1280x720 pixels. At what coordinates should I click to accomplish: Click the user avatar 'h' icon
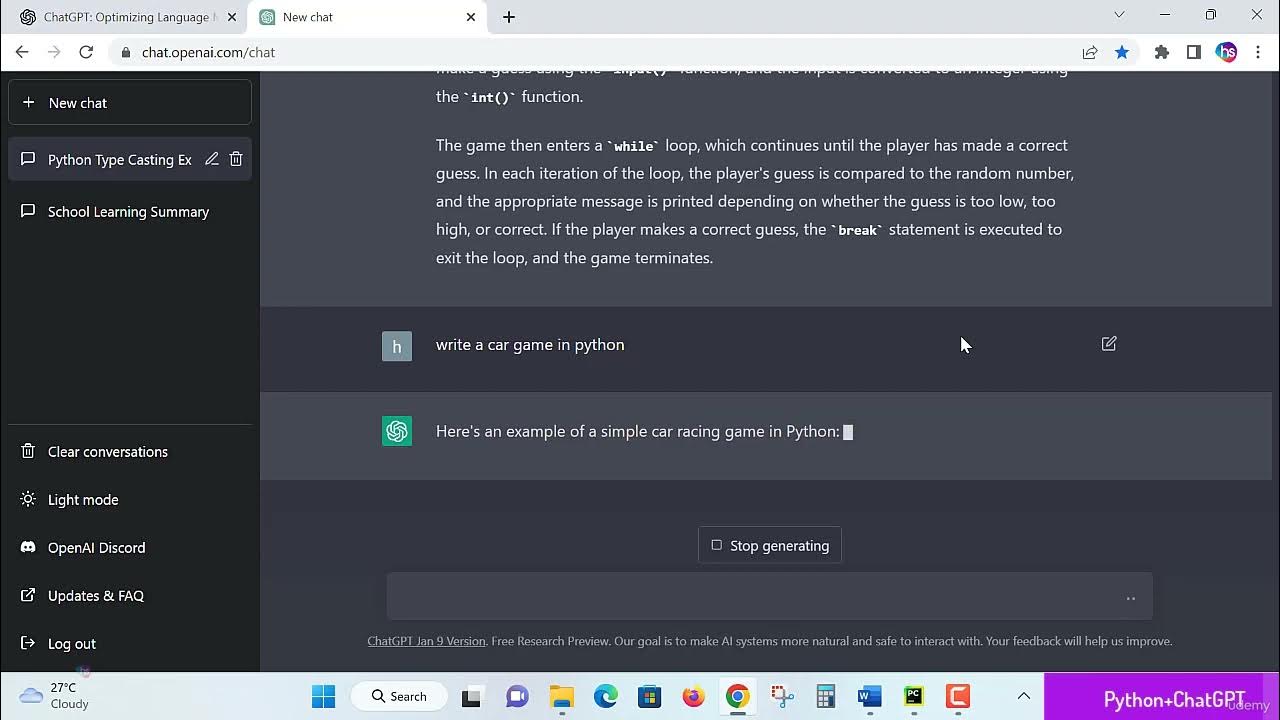tap(397, 346)
